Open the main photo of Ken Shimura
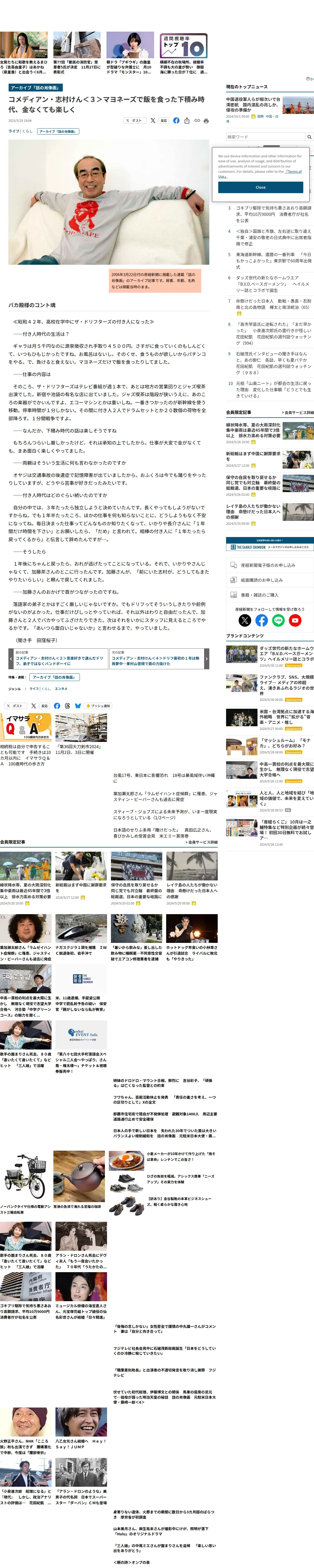Screen dimensions: 314x1568 tap(109, 202)
